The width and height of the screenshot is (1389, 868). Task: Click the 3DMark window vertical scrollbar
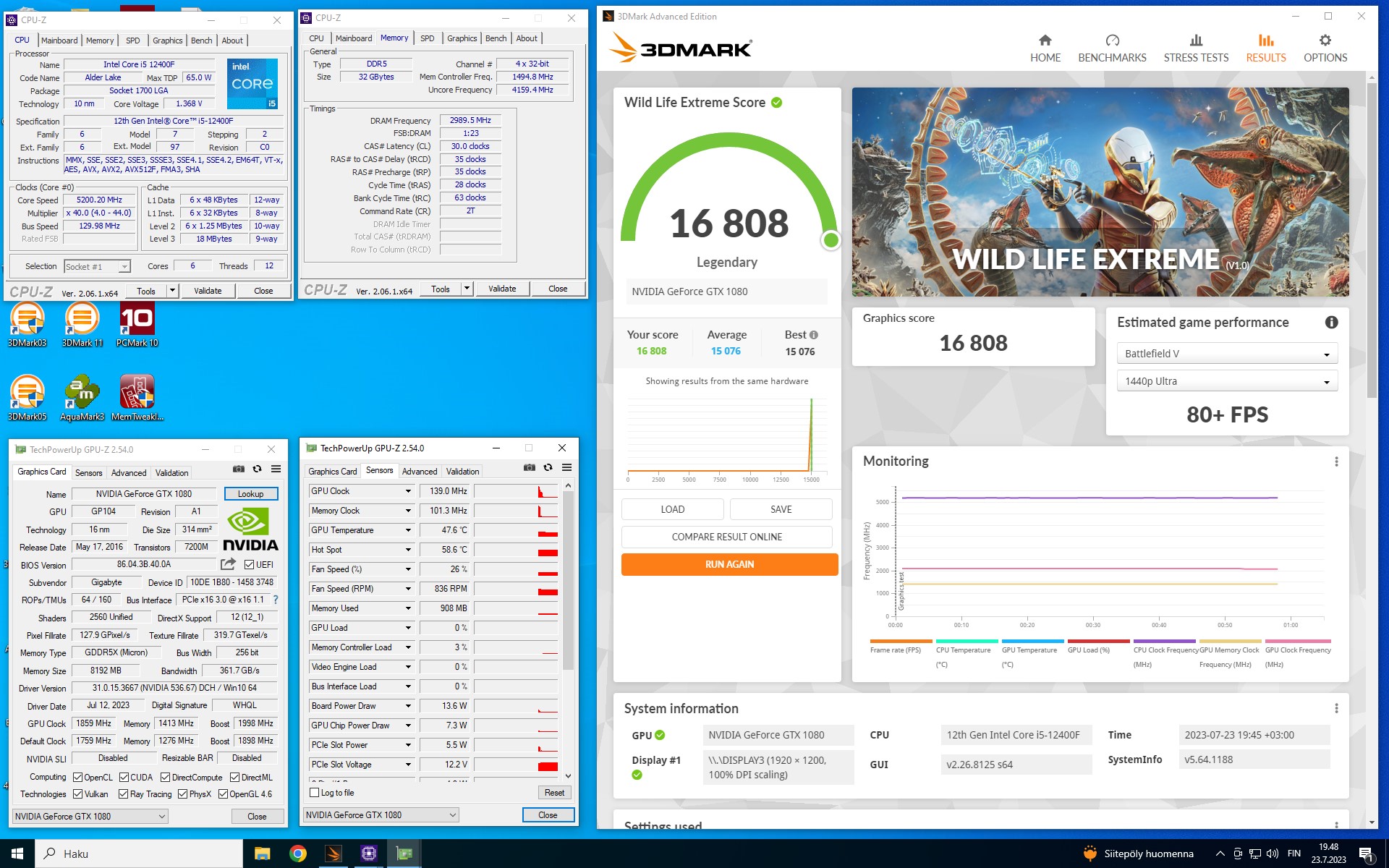(x=1372, y=239)
